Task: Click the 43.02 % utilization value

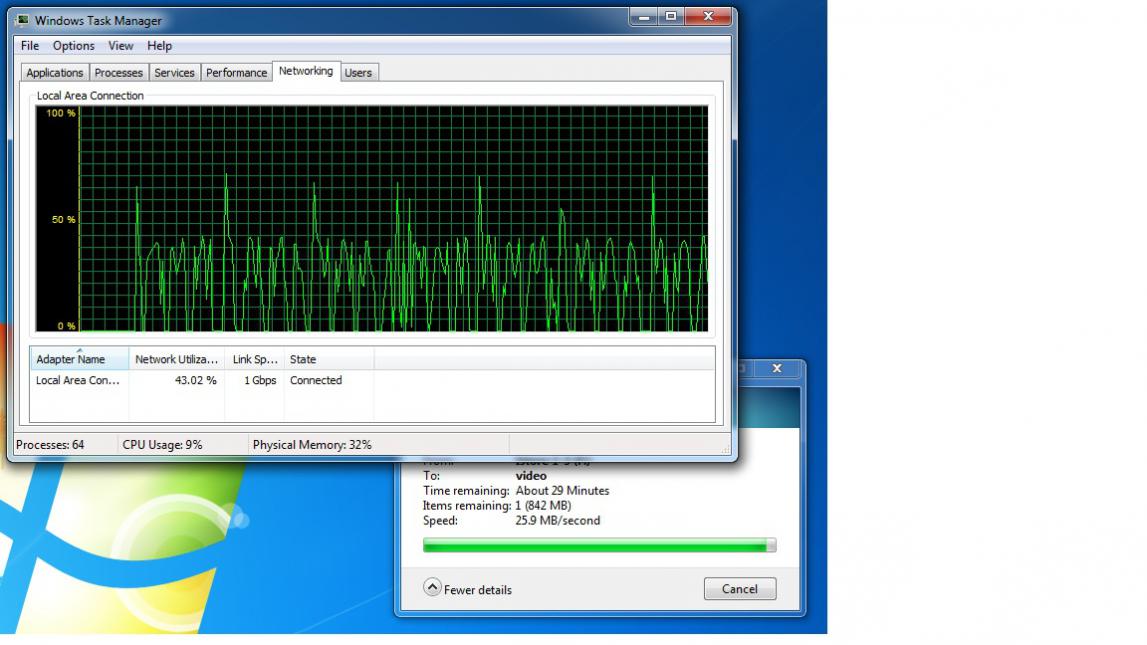Action: 195,380
